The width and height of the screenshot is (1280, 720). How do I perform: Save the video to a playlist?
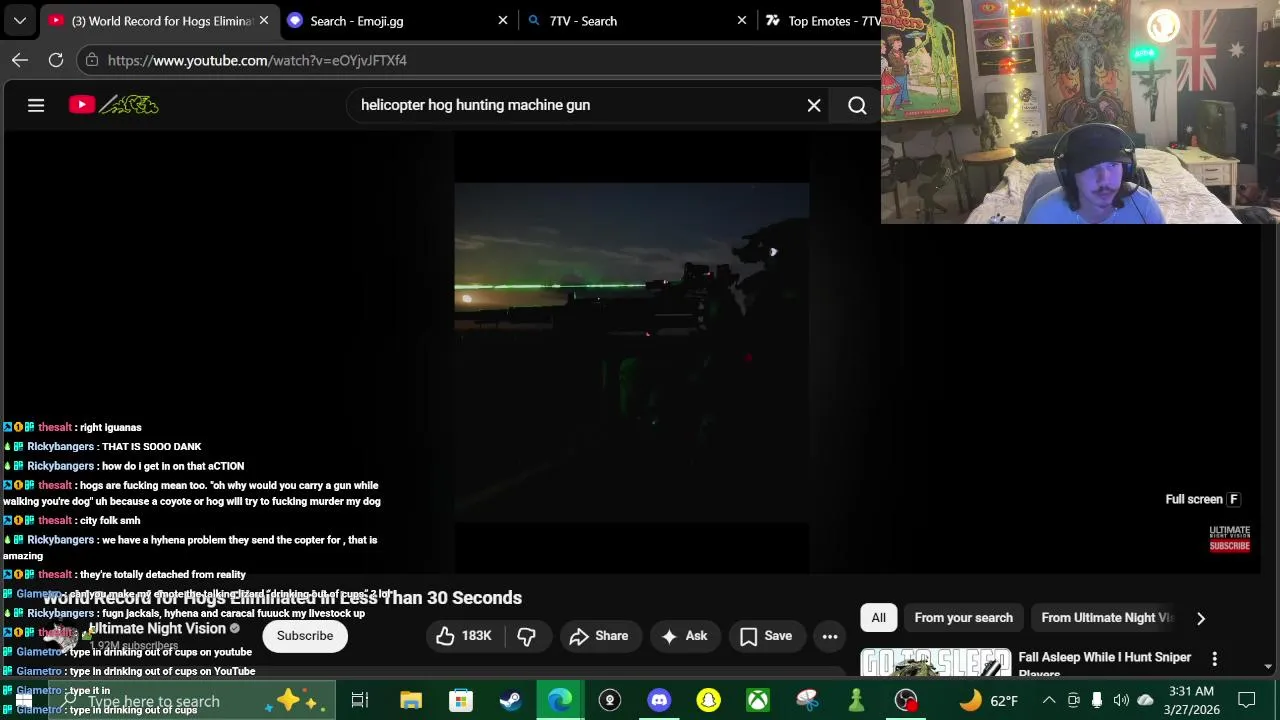tap(767, 636)
